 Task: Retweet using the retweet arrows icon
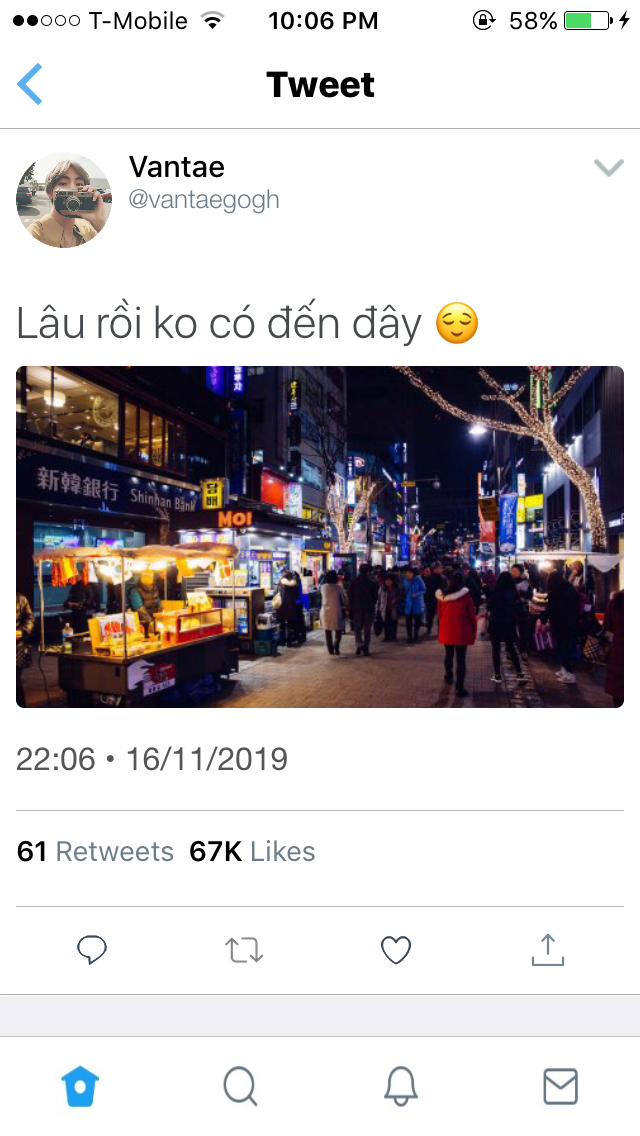click(244, 950)
